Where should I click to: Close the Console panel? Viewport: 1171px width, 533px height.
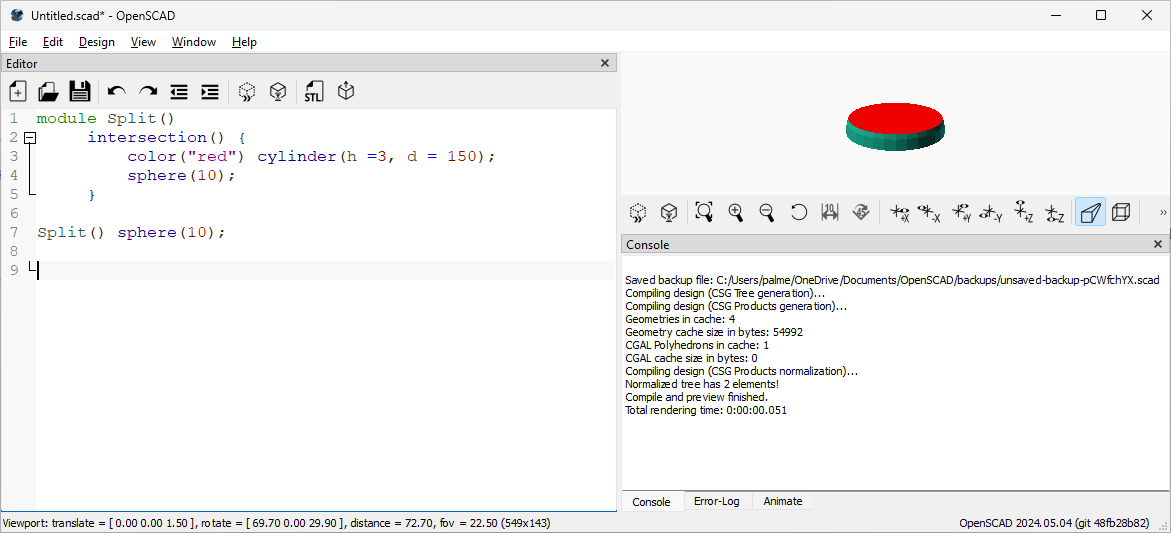tap(1158, 244)
